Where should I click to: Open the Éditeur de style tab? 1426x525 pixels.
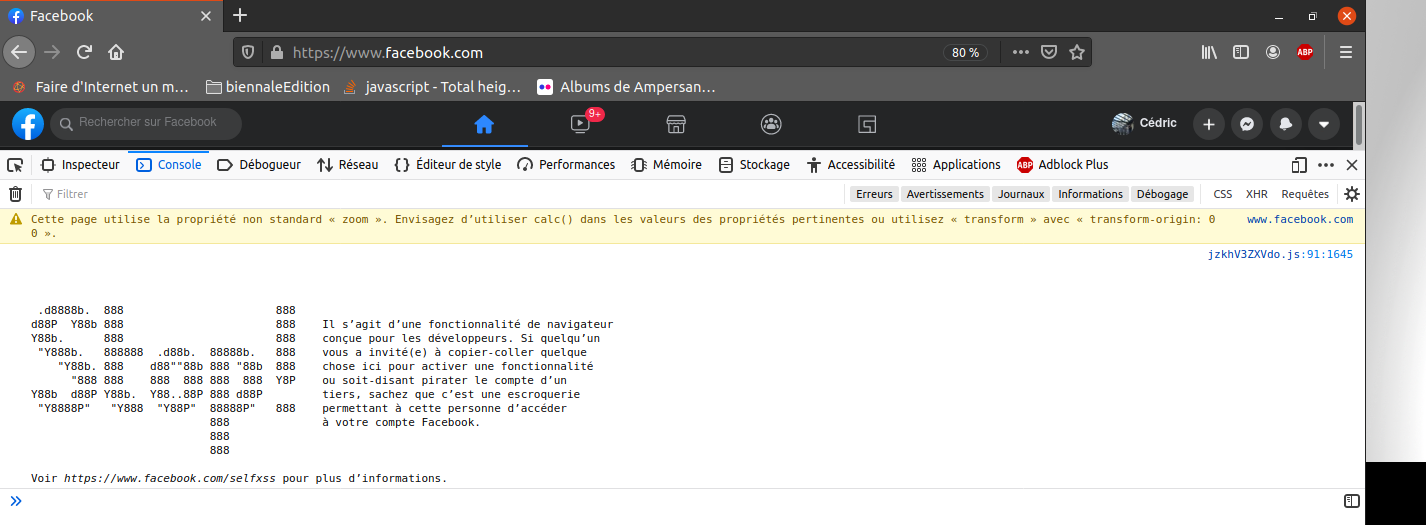point(448,165)
